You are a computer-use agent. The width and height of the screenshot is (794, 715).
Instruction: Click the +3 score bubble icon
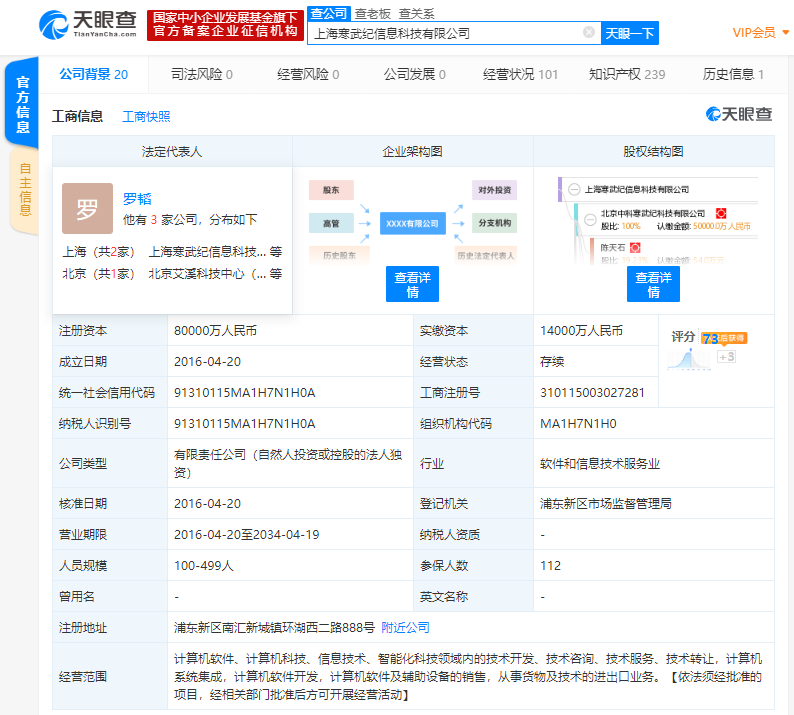pyautogui.click(x=726, y=357)
